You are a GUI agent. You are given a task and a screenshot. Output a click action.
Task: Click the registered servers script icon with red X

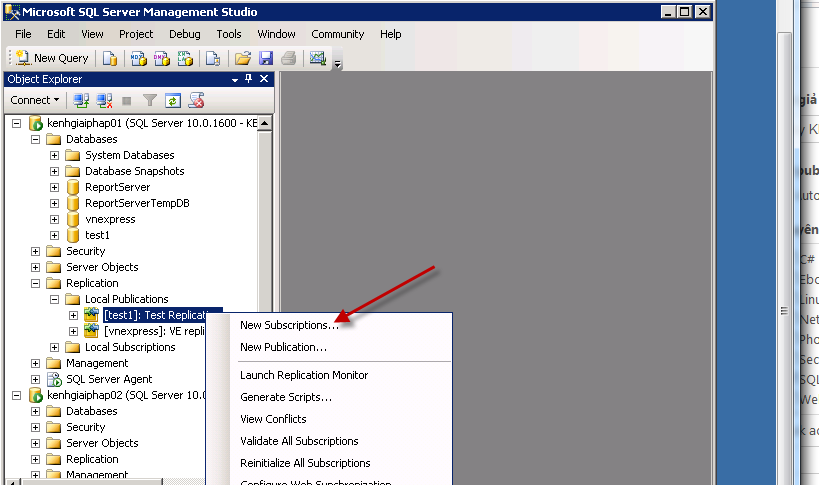[x=196, y=100]
